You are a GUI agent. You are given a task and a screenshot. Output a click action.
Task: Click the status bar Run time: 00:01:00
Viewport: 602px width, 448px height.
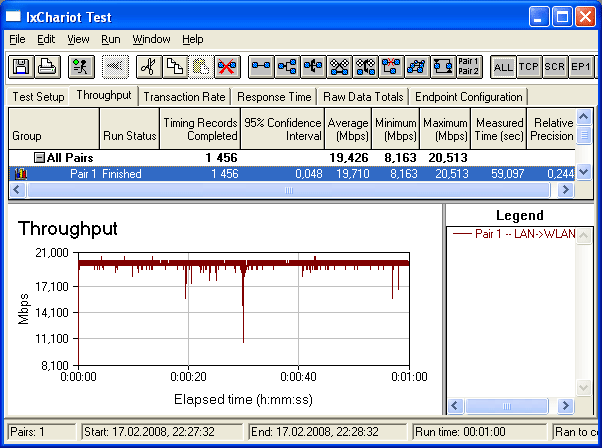point(479,432)
